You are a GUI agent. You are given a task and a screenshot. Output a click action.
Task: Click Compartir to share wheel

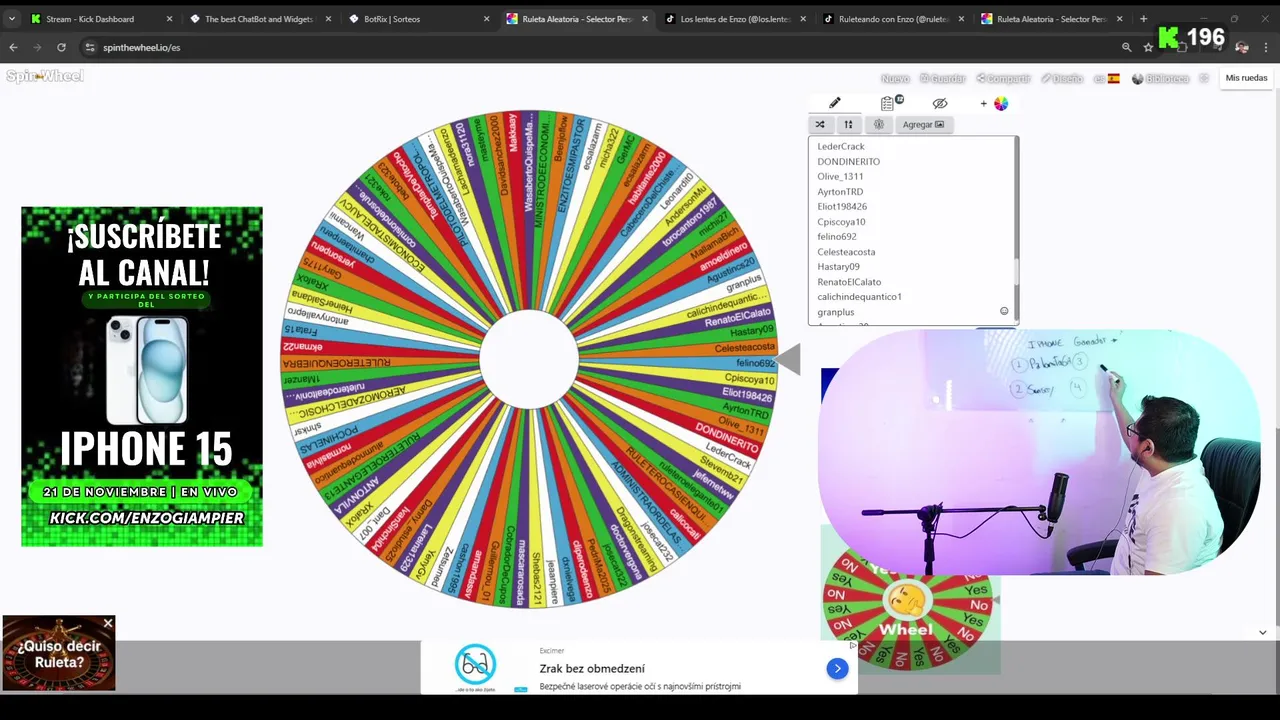pyautogui.click(x=1003, y=78)
